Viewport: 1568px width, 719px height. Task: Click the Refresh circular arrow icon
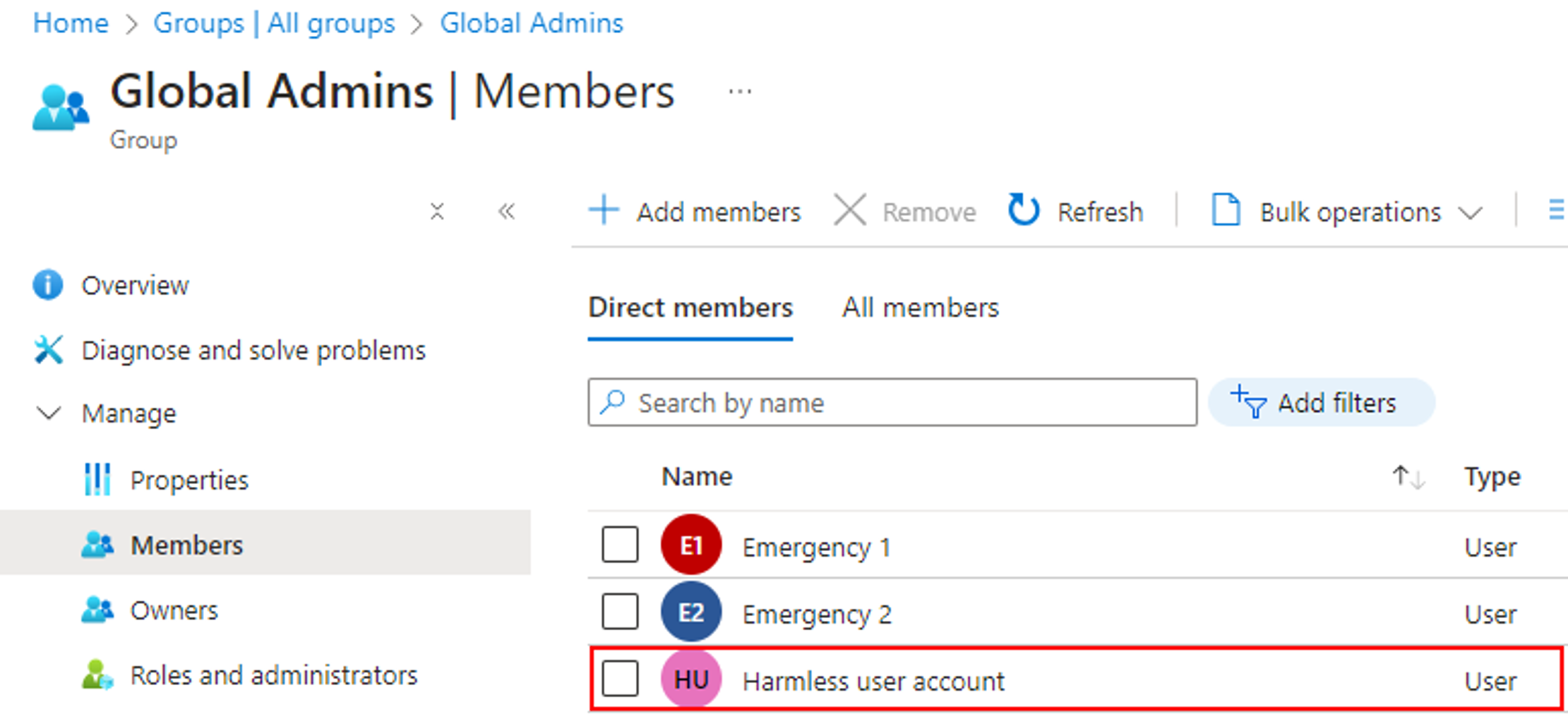[x=1023, y=211]
